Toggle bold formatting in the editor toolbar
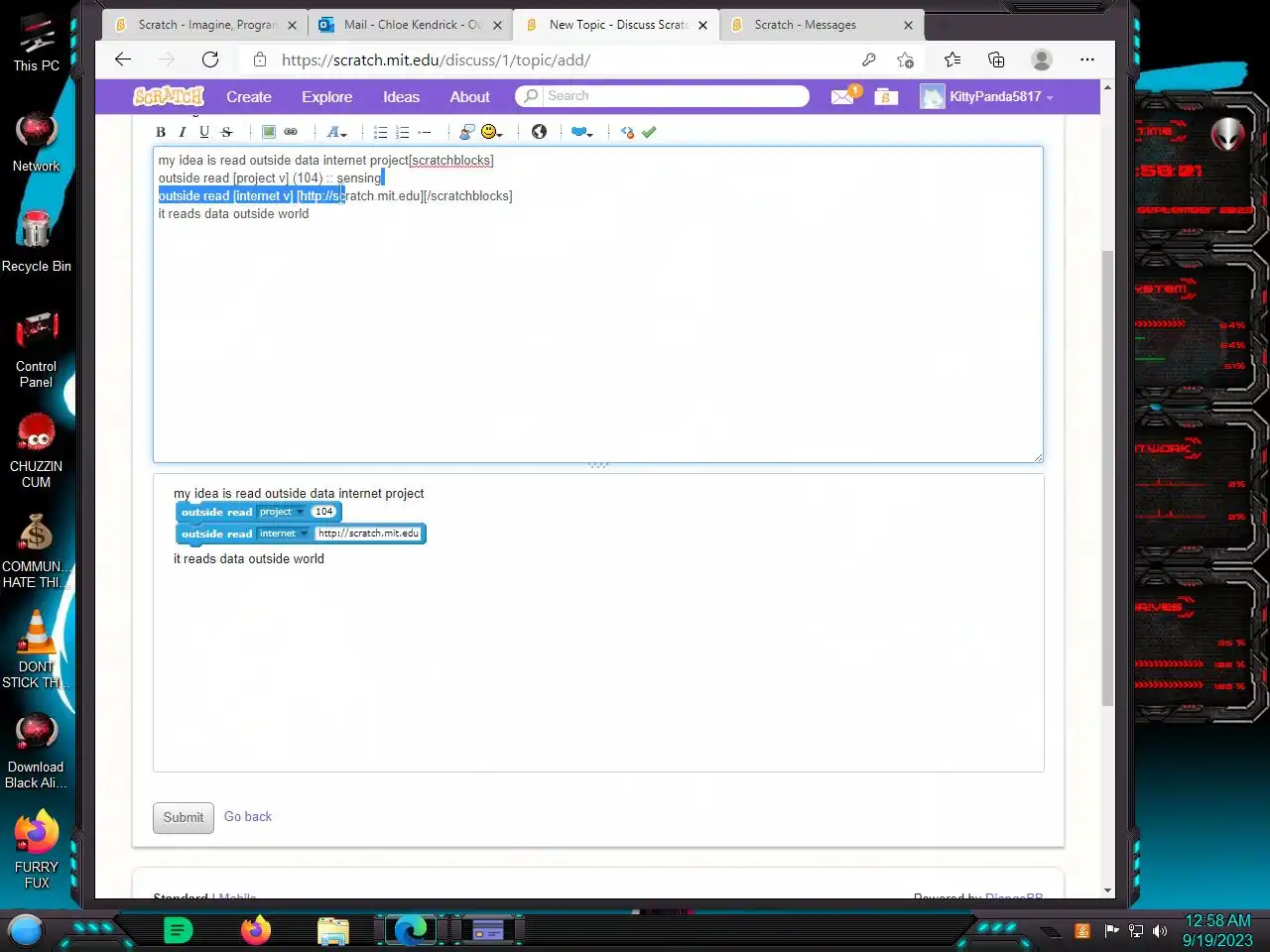 [x=161, y=132]
